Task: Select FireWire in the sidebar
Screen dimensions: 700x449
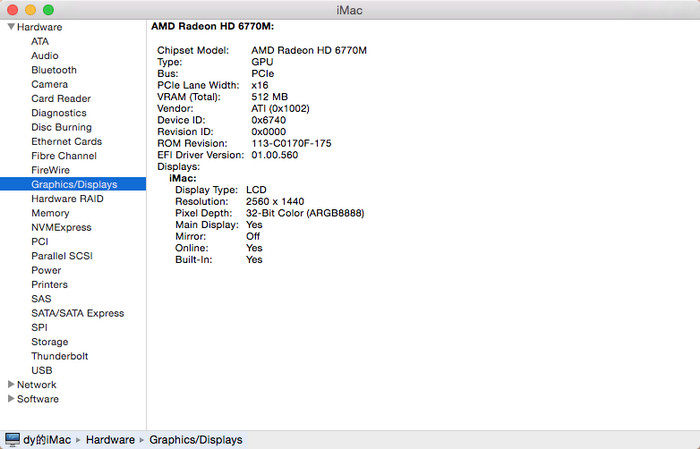Action: point(50,170)
